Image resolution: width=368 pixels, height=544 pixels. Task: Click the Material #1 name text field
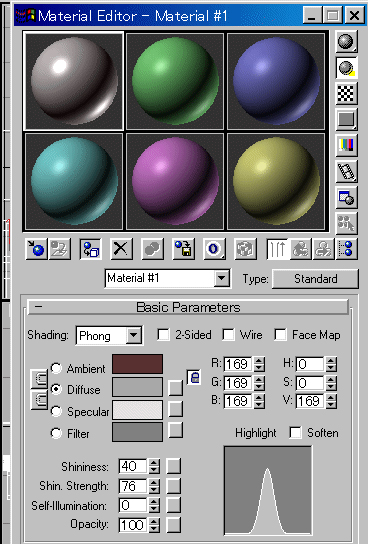point(160,278)
